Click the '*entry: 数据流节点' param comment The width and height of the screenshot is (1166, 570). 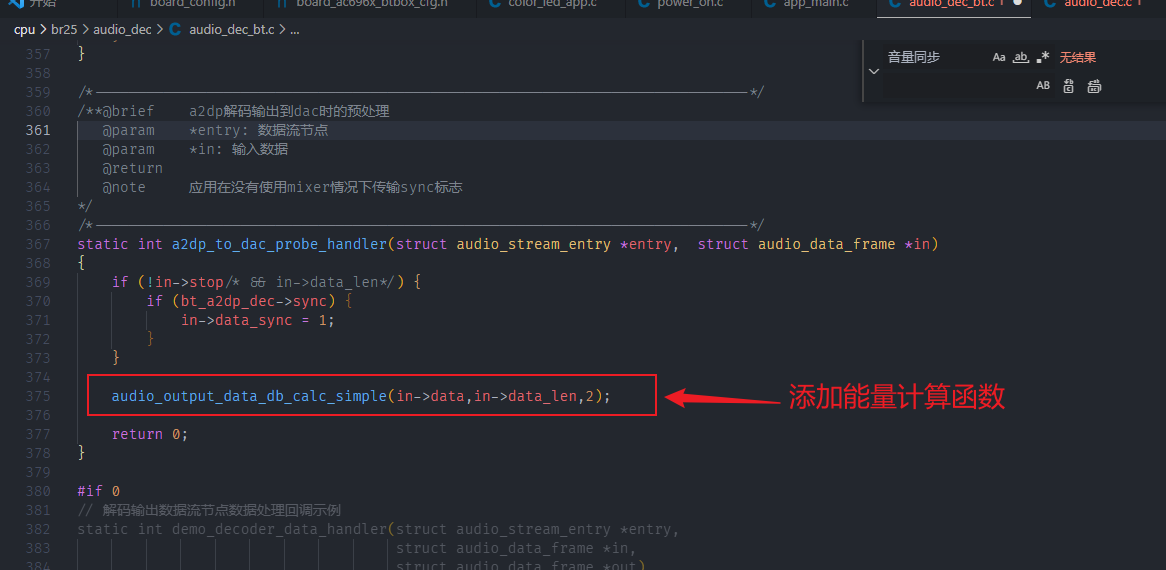(259, 130)
